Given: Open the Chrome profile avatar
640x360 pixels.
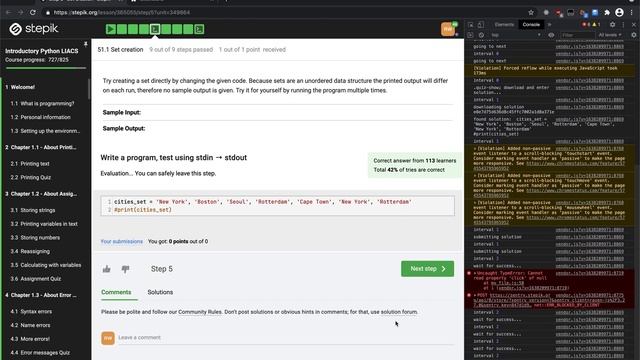Looking at the screenshot, I should coord(619,13).
